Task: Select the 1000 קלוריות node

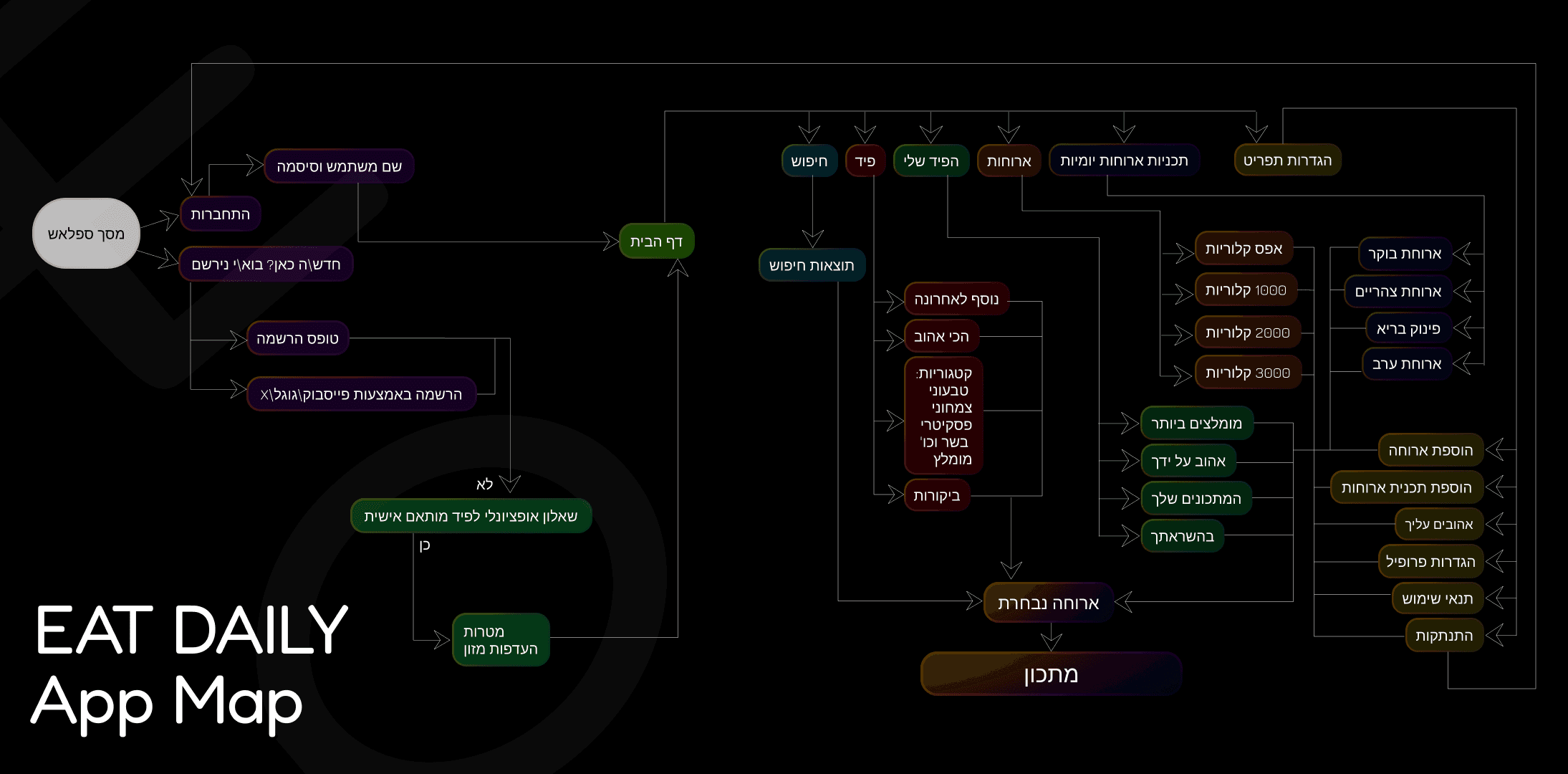Action: pyautogui.click(x=1246, y=290)
